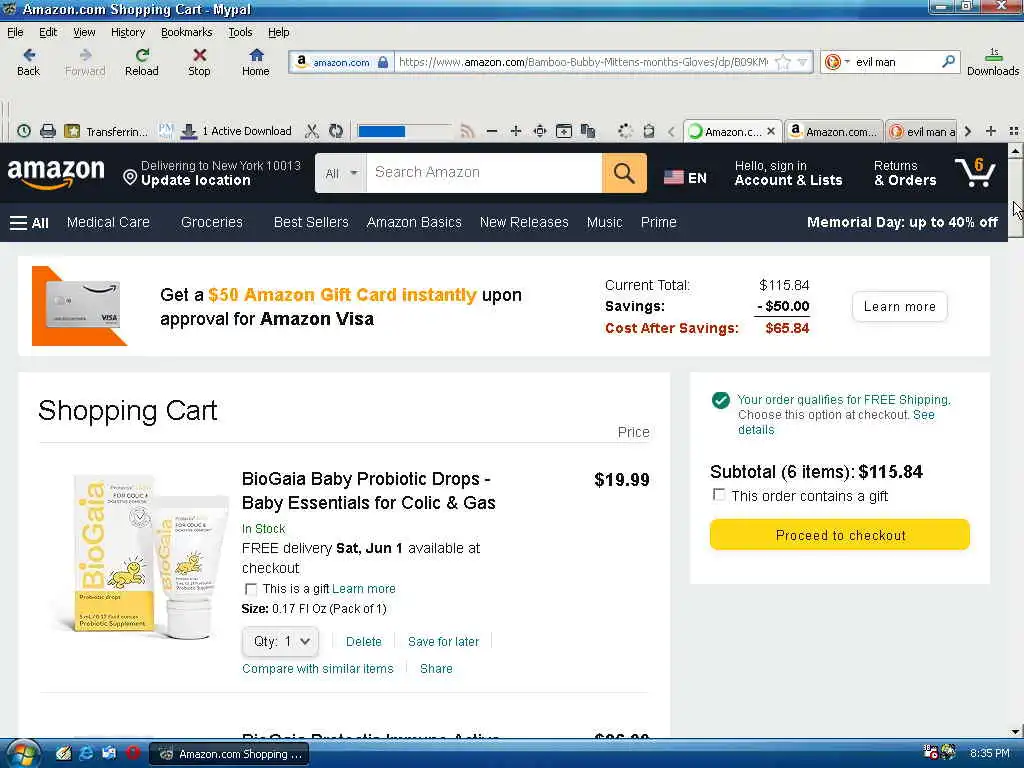Viewport: 1024px width, 768px height.
Task: Click the new window icon in toolbar
Action: click(564, 131)
